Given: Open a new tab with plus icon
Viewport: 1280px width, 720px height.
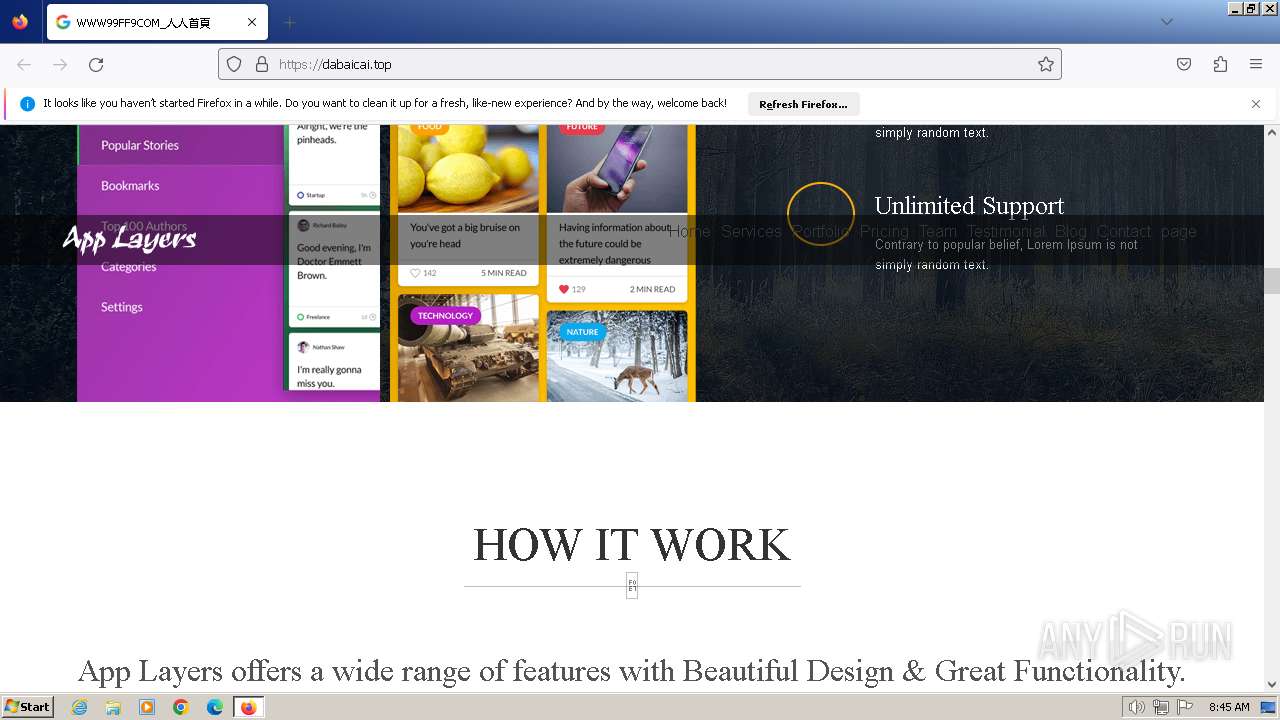Looking at the screenshot, I should click(x=289, y=22).
